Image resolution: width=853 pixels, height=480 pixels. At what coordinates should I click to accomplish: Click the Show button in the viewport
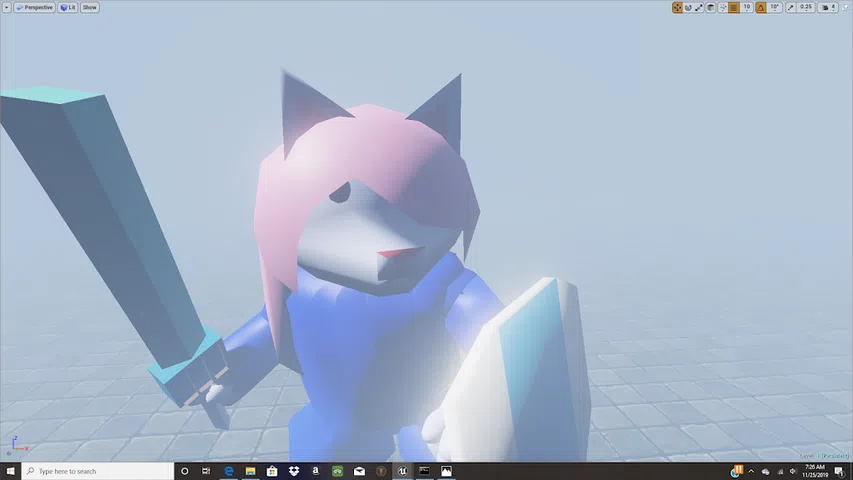click(90, 8)
